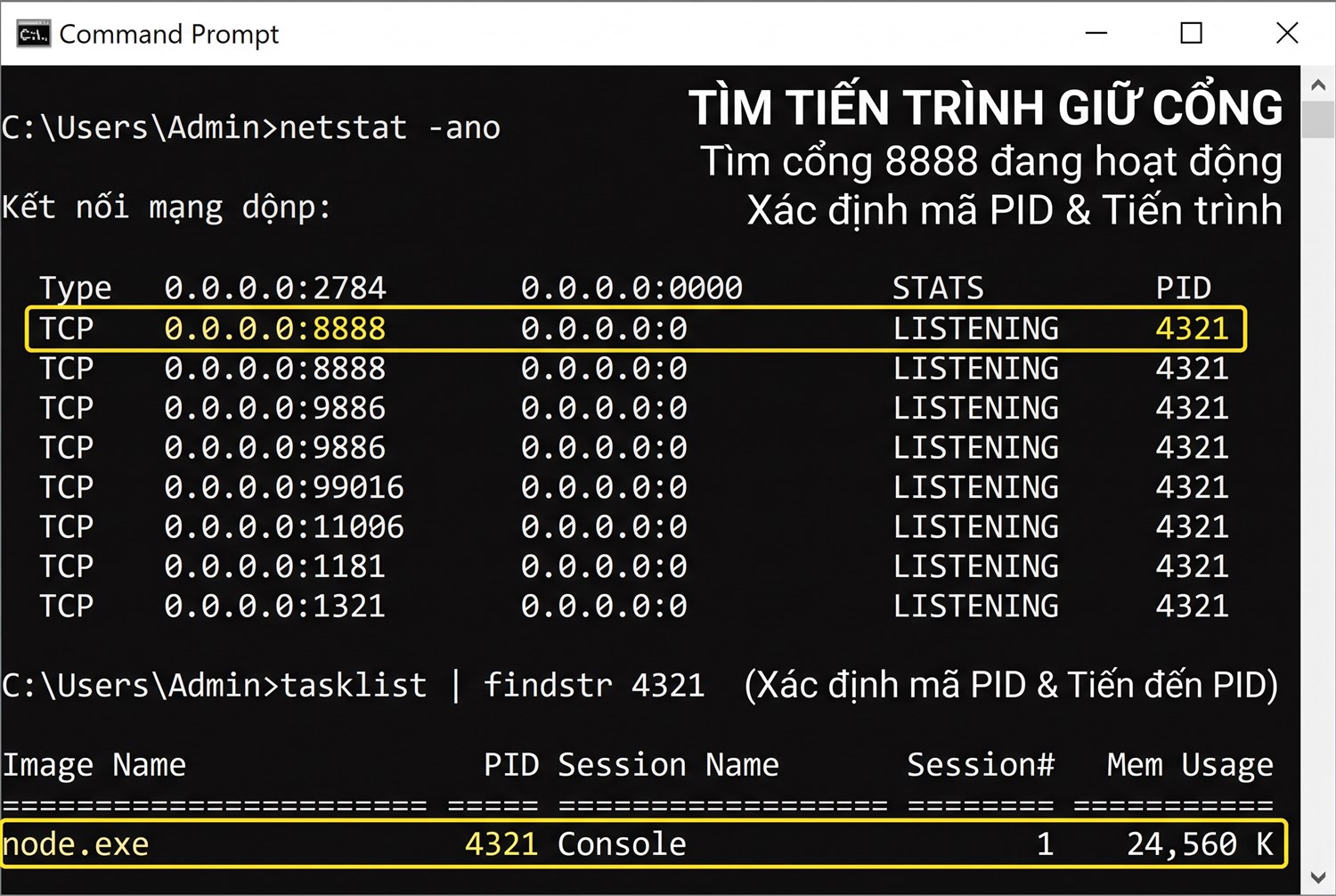Click LISTENING in the 0.0.0.0:1321 row
The height and width of the screenshot is (896, 1336).
976,607
